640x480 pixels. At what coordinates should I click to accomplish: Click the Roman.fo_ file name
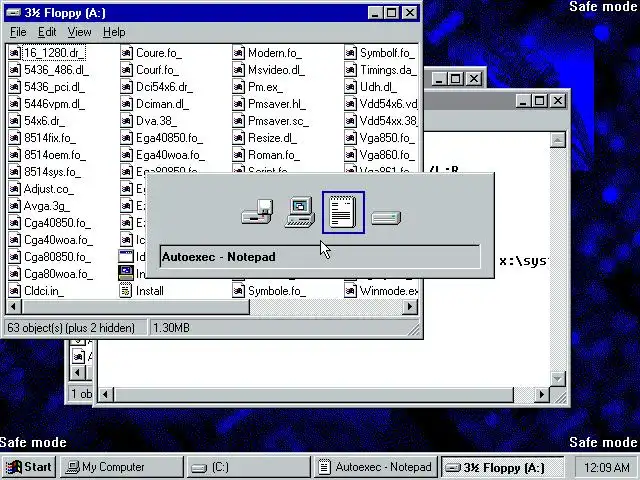pyautogui.click(x=273, y=155)
